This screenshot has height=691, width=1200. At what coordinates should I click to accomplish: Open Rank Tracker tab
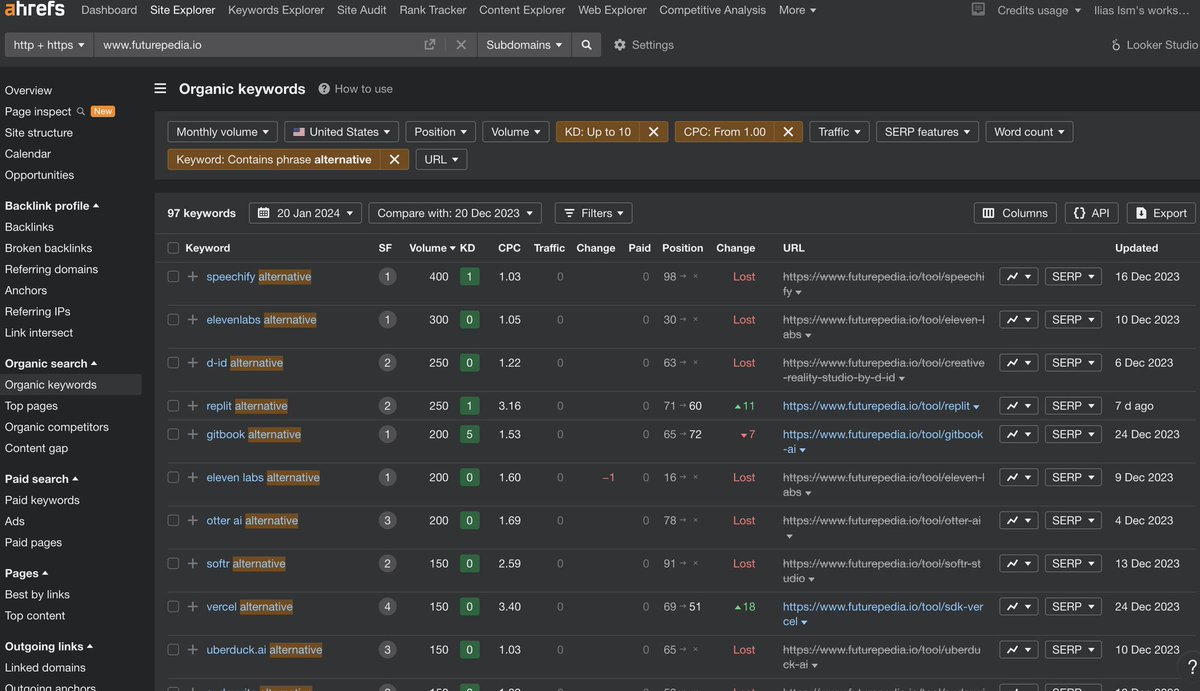click(433, 10)
